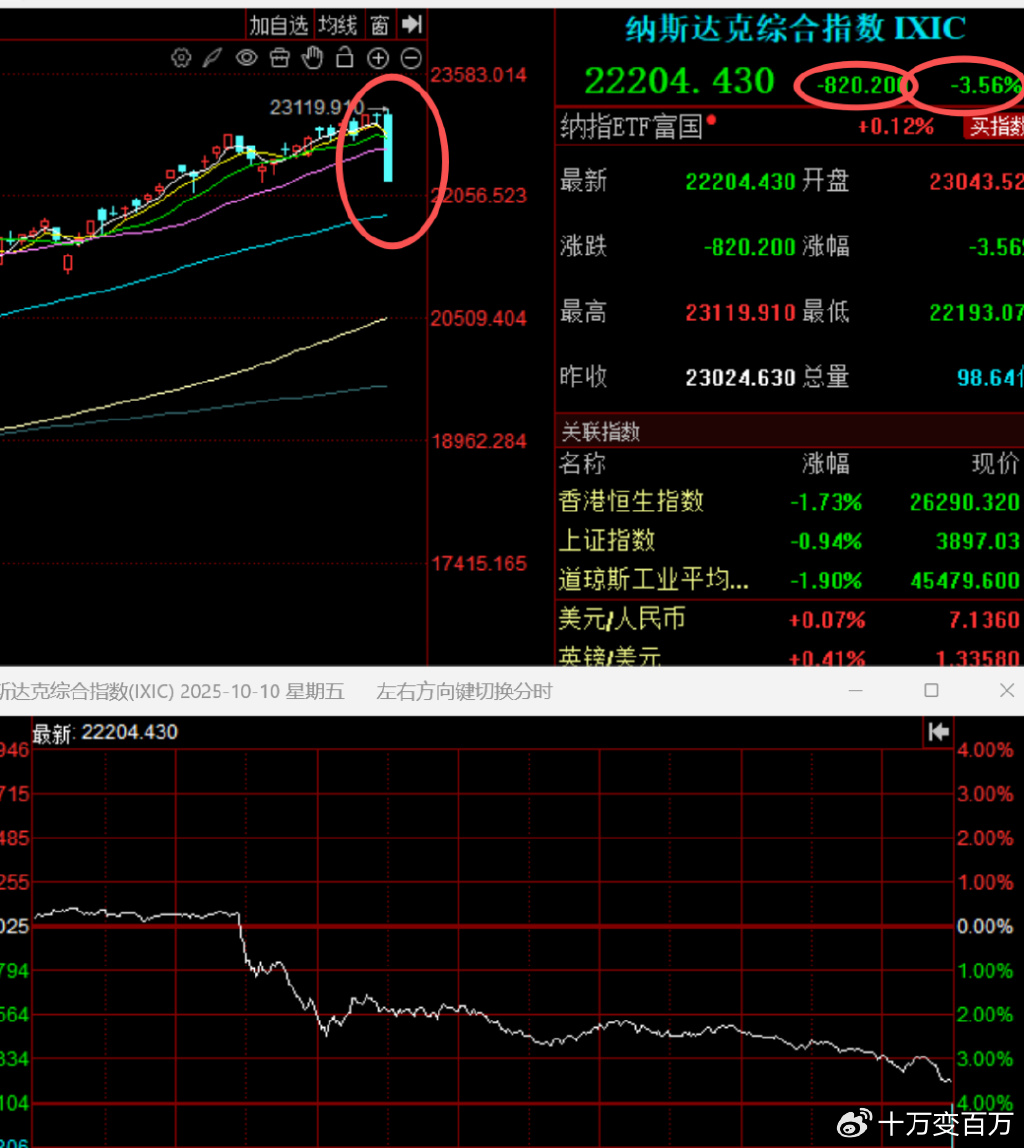The image size is (1024, 1148).
Task: Toggle chart visibility with eye icon
Action: [x=246, y=57]
